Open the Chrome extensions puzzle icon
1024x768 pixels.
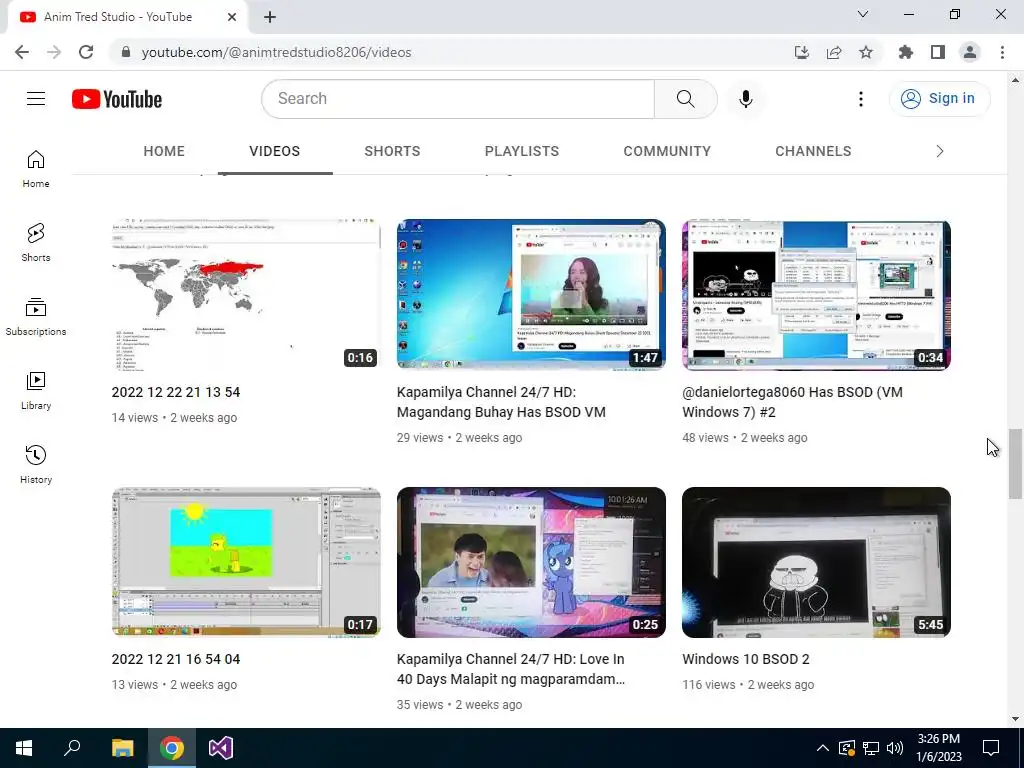pos(906,52)
